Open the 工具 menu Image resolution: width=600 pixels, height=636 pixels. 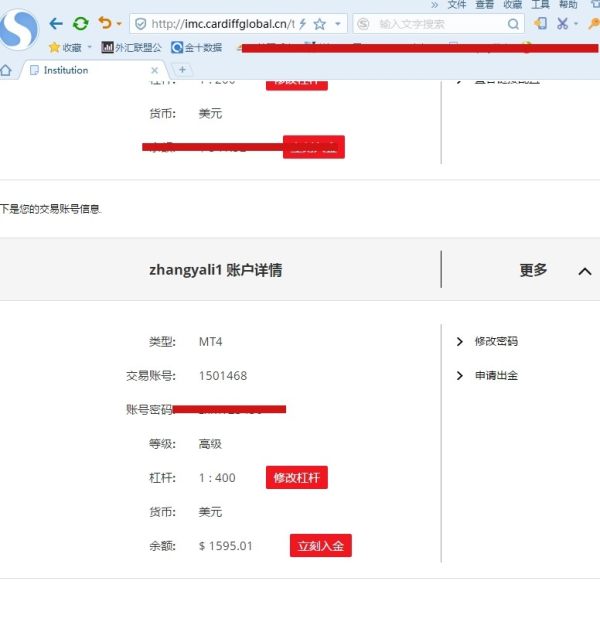pyautogui.click(x=540, y=5)
